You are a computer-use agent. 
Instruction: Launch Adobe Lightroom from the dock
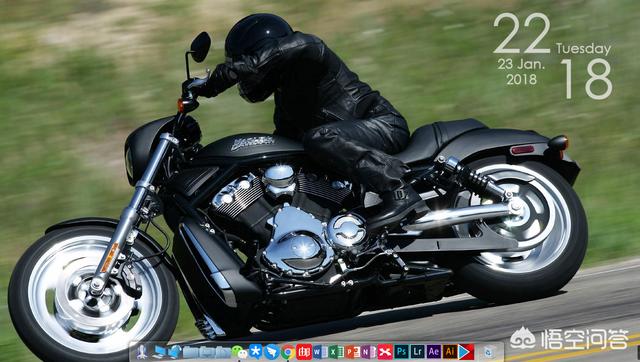tap(418, 351)
